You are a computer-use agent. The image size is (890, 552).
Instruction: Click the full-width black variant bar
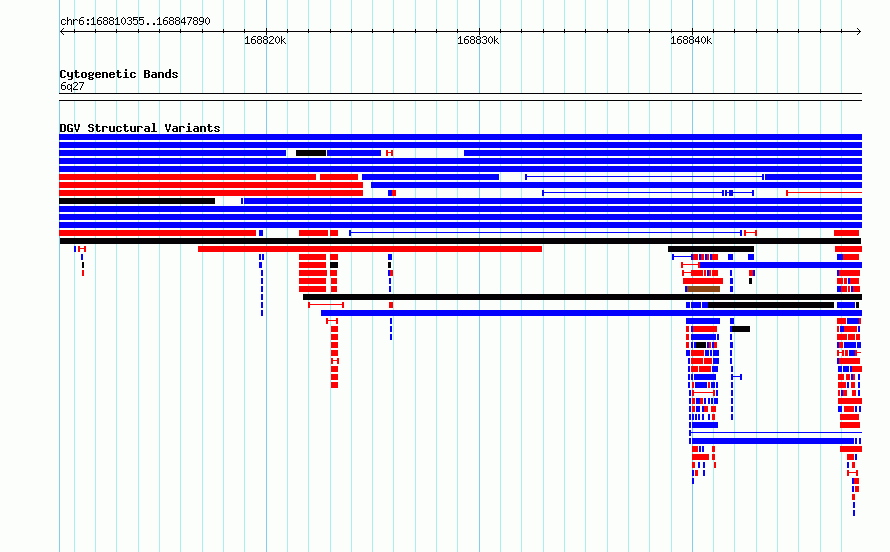(x=460, y=241)
